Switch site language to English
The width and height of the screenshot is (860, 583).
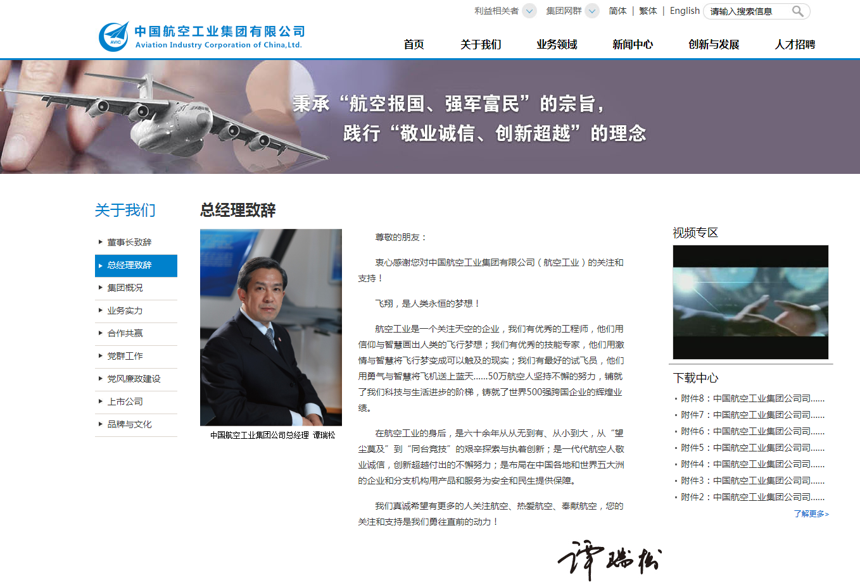(x=684, y=11)
